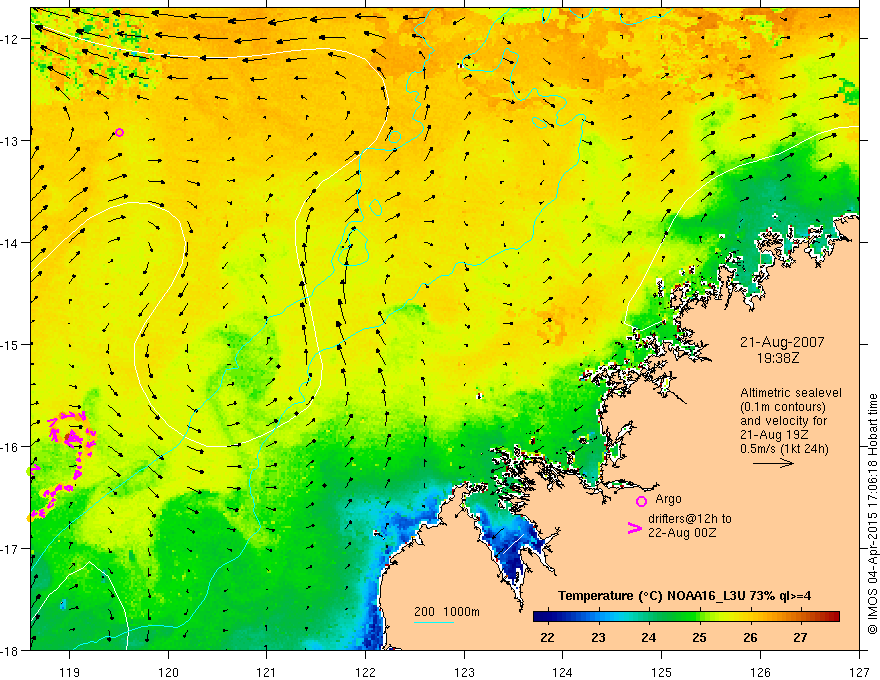Click the temperature color bar
Screen dimensions: 880x680
pyautogui.click(x=686, y=617)
